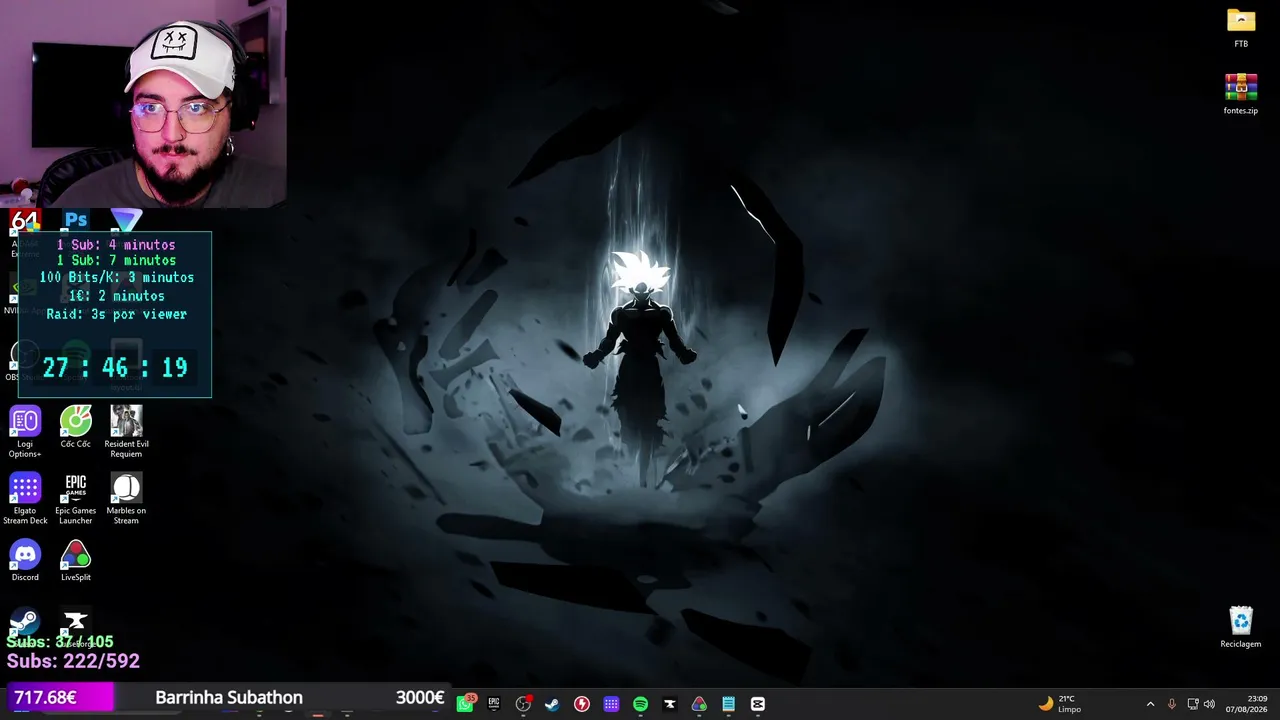1280x720 pixels.
Task: Open network settings from the system tray
Action: [1192, 704]
